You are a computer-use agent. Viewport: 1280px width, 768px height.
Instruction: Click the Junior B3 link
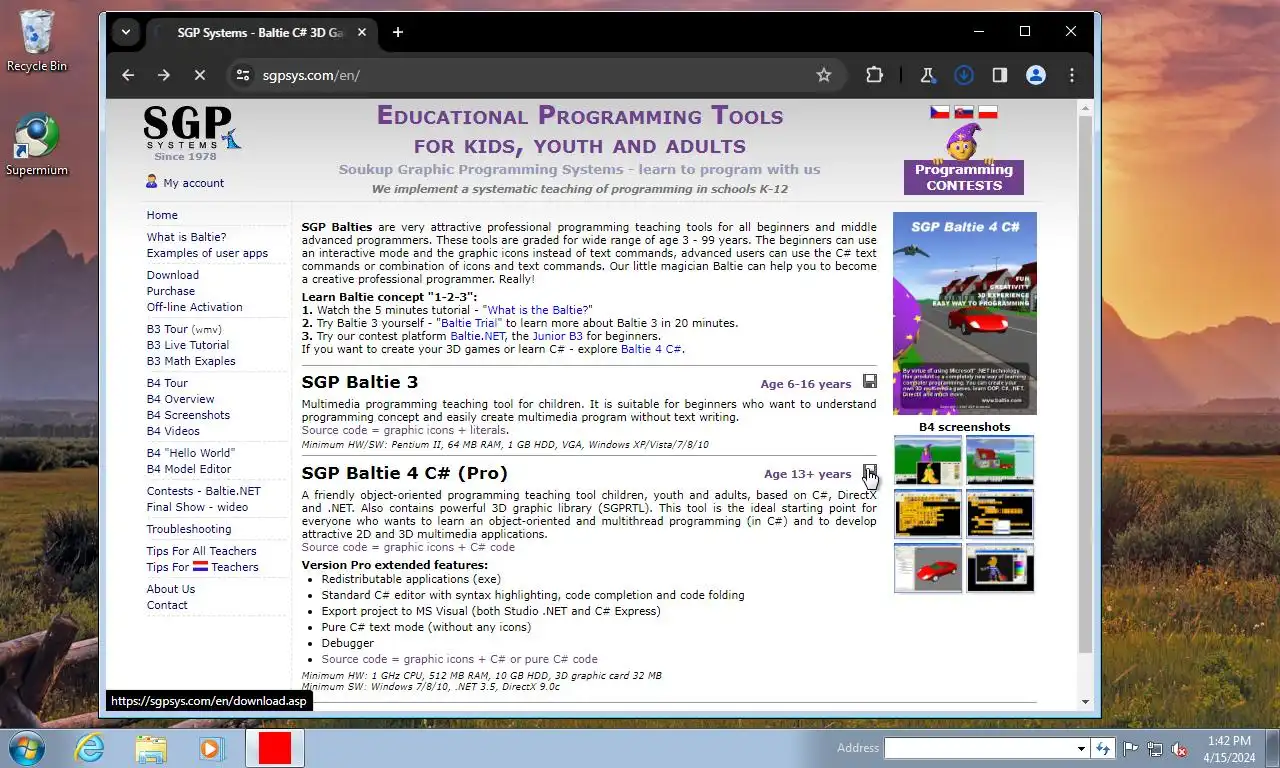pos(557,336)
